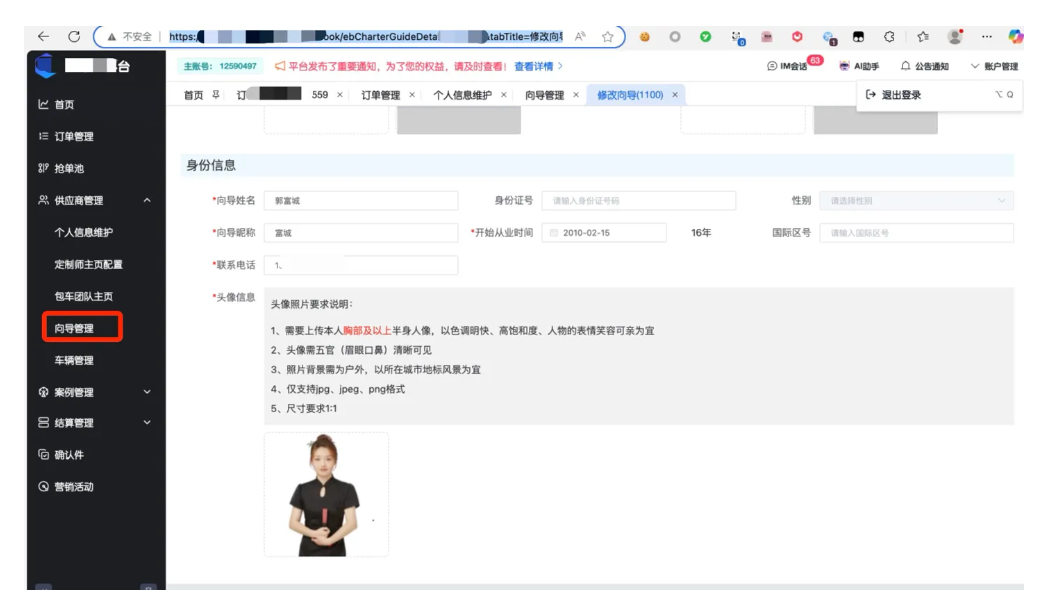Switch to the 订单管理 tab
The height and width of the screenshot is (598, 1046).
click(380, 95)
